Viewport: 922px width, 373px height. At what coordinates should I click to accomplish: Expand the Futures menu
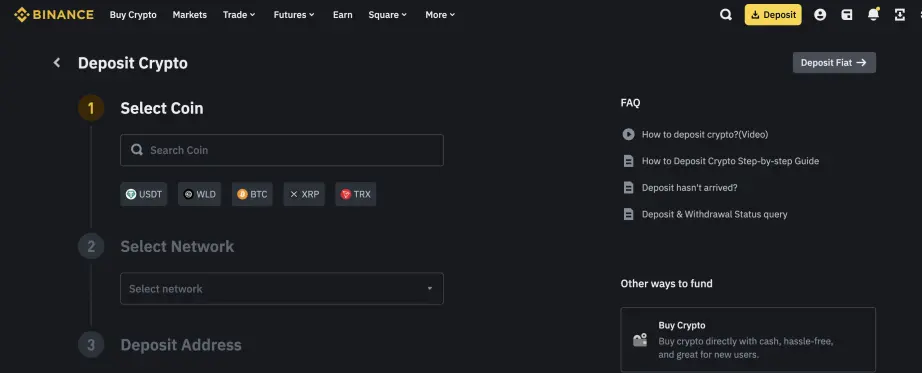[294, 15]
